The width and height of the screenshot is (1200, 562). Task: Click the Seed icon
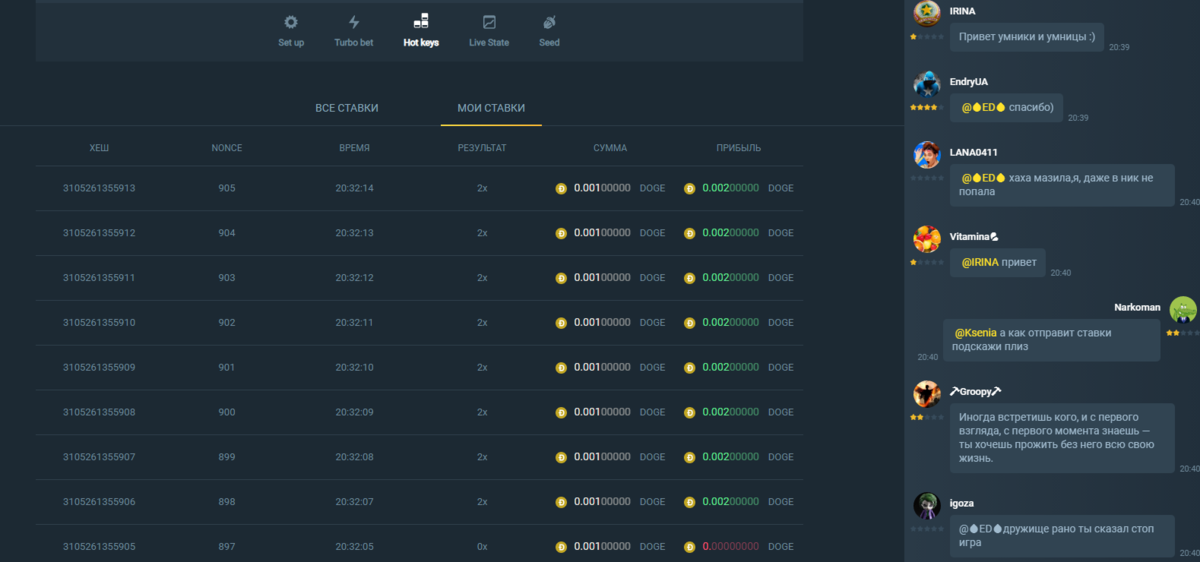[549, 23]
